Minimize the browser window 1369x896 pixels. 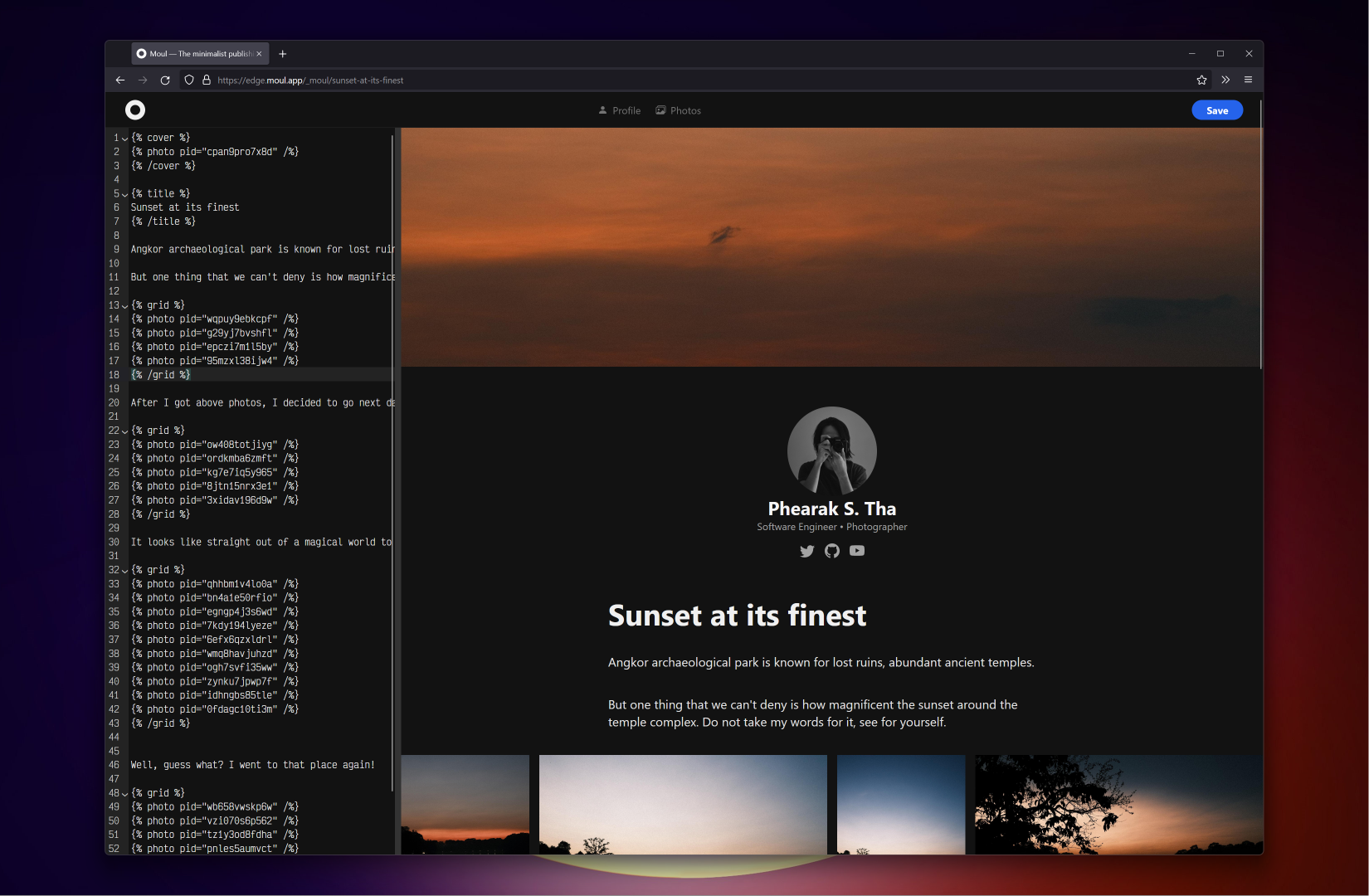coord(1191,54)
